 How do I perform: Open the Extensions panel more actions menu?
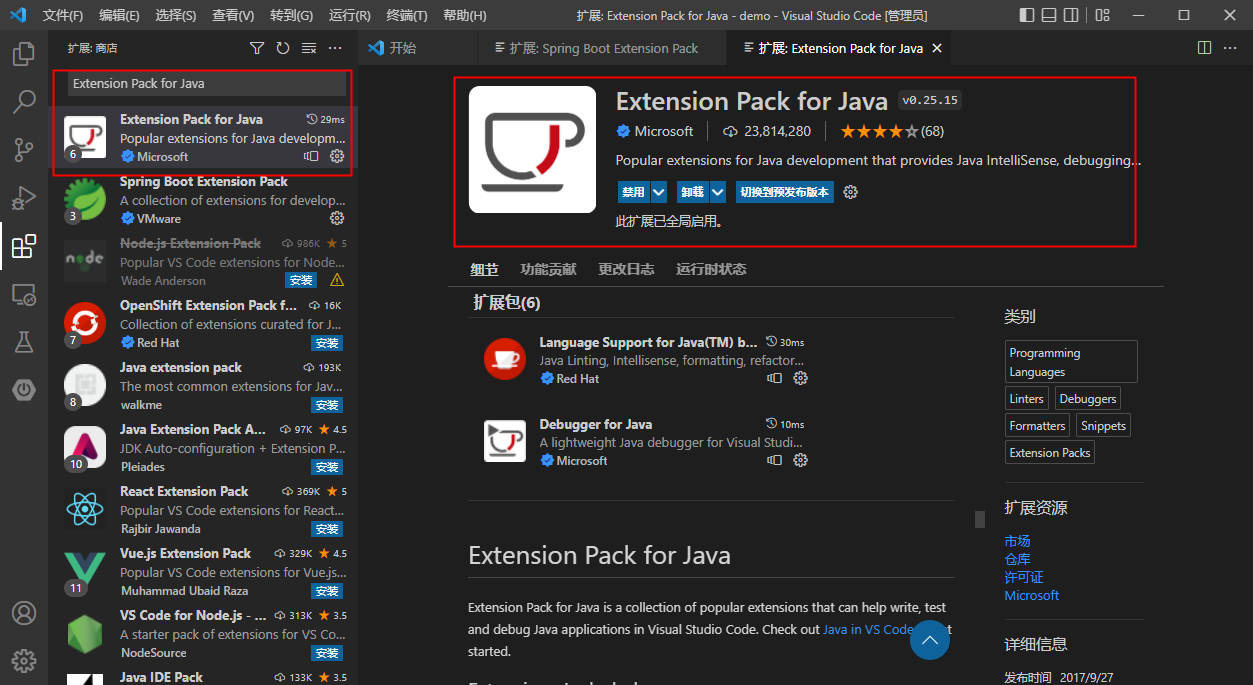pos(335,48)
